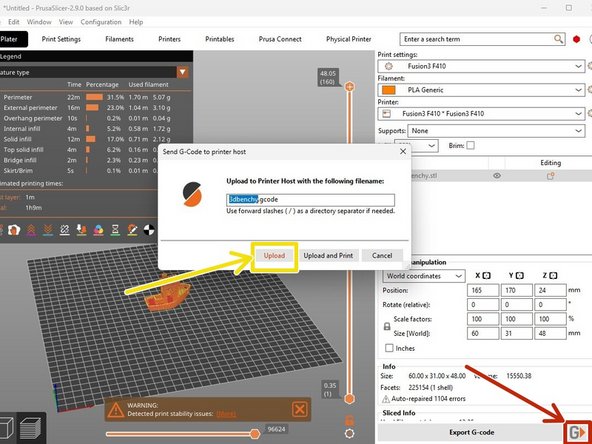Click the custom G-code pencil icon
The image size is (592, 444).
(x=133, y=230)
